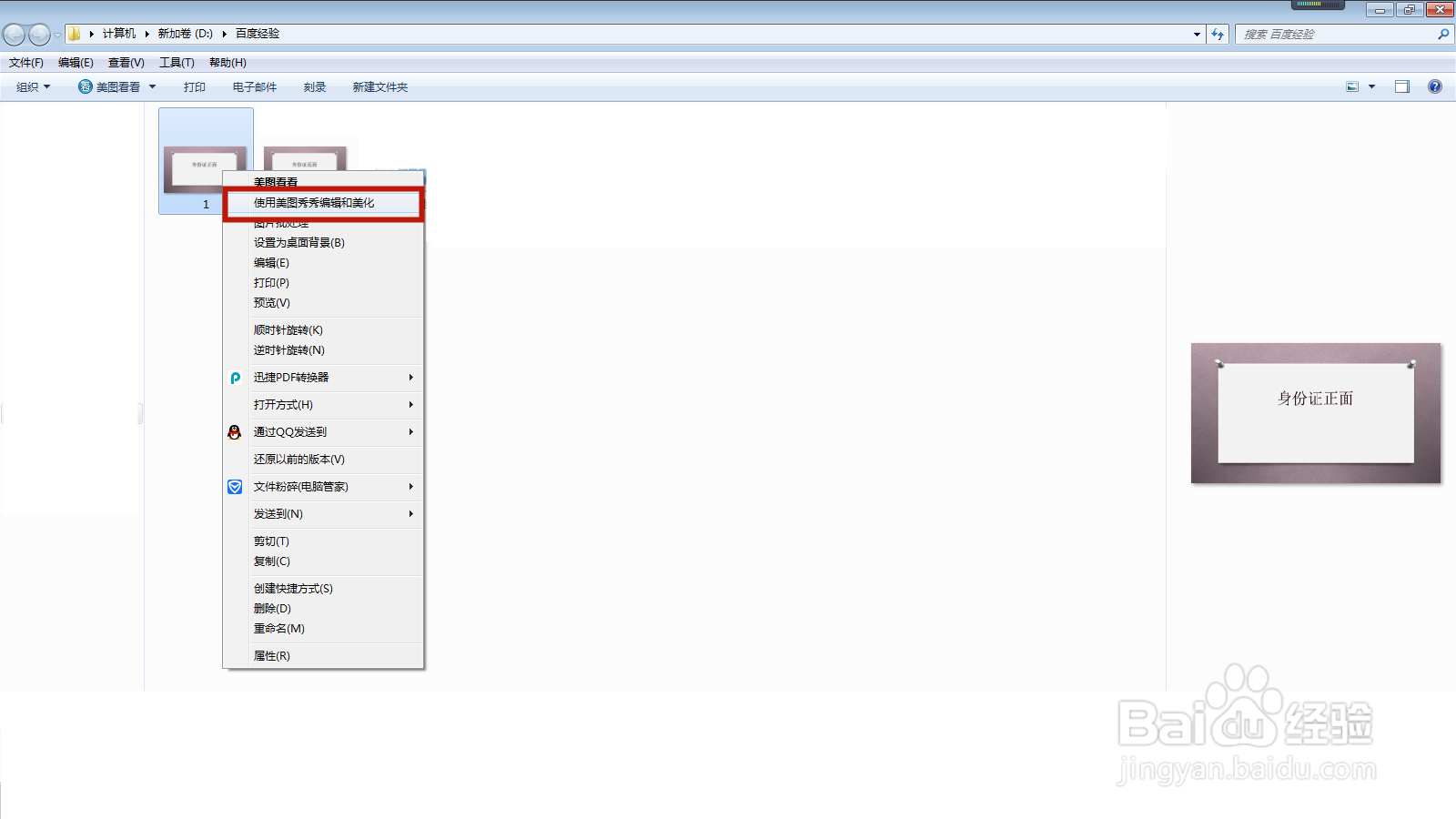Expand the 通过QQ发送到 submenu arrow
The width and height of the screenshot is (1456, 819).
pyautogui.click(x=411, y=432)
